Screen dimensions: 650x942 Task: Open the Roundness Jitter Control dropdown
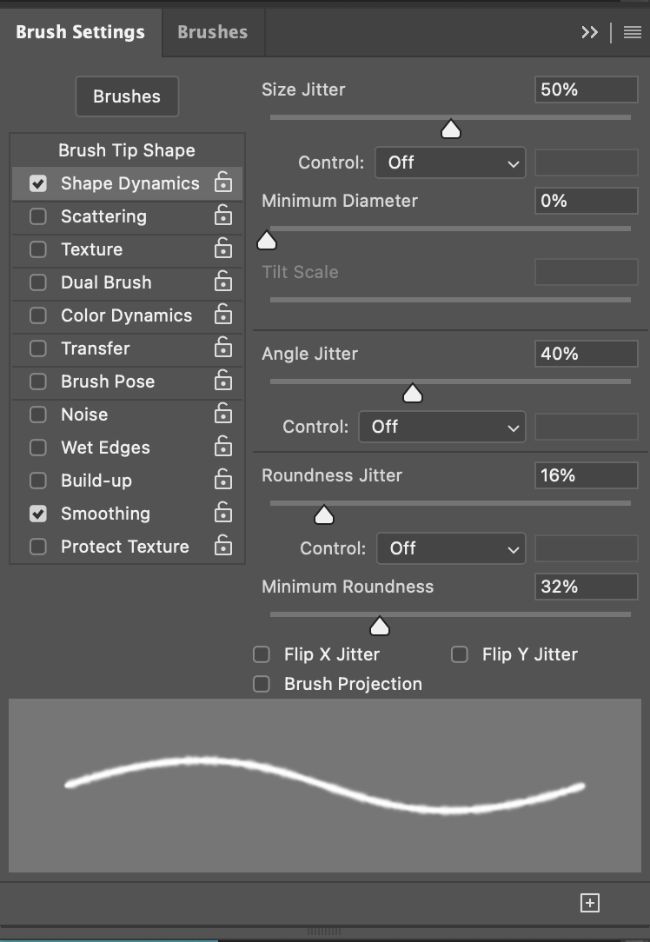coord(452,548)
